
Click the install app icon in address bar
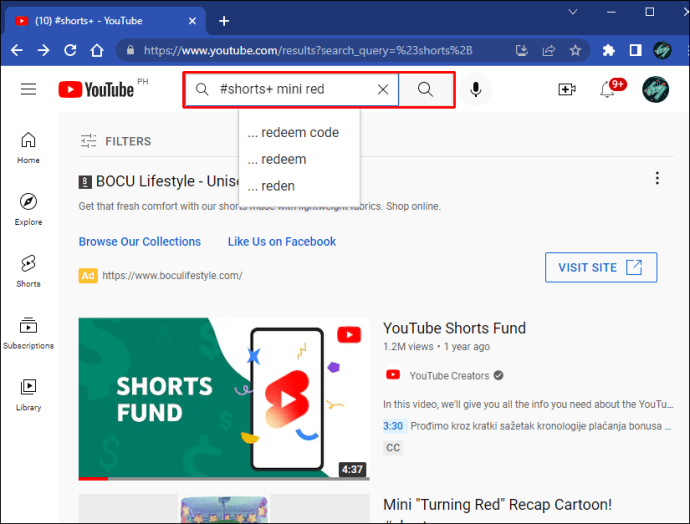(x=521, y=50)
